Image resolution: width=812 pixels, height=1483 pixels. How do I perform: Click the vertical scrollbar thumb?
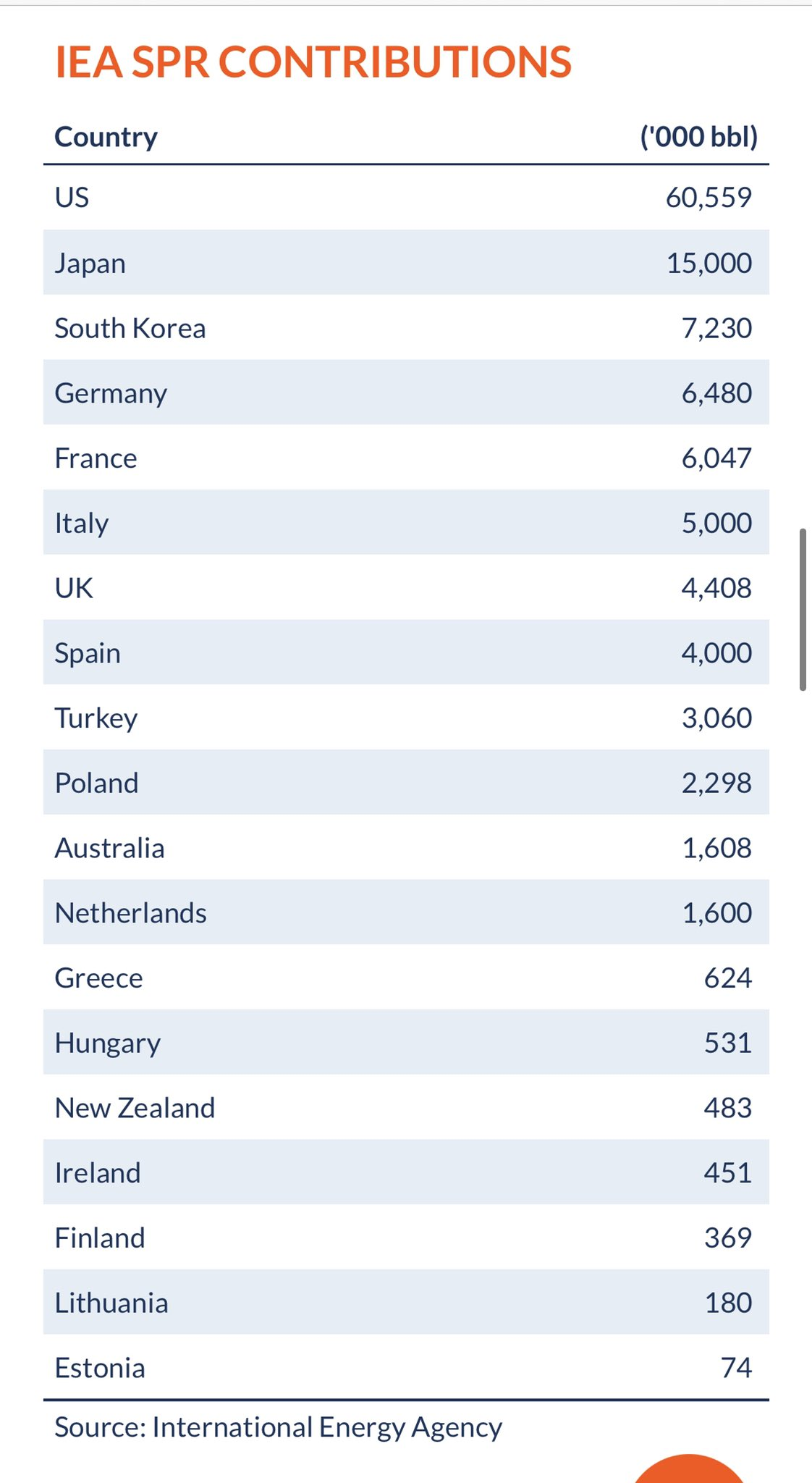point(803,610)
